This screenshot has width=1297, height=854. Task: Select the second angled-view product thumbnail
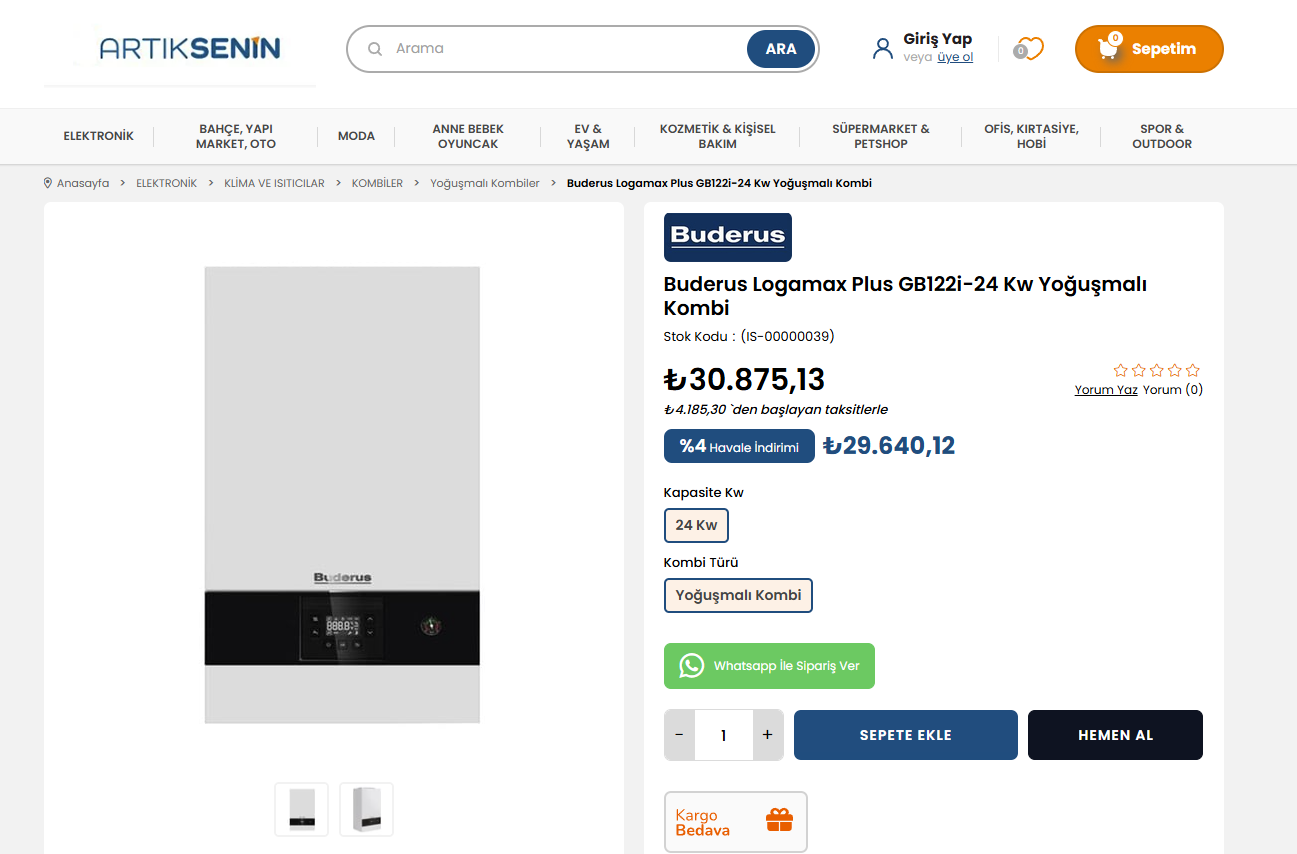(x=366, y=809)
